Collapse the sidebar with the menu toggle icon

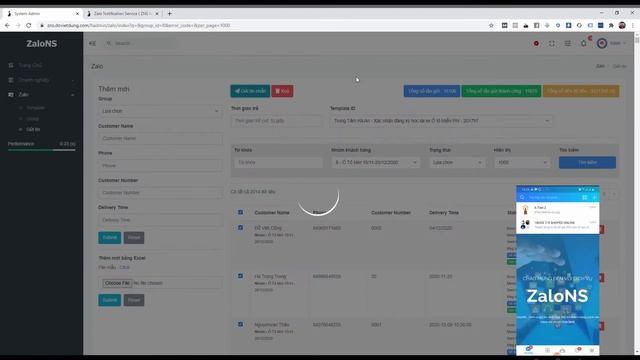[93, 43]
